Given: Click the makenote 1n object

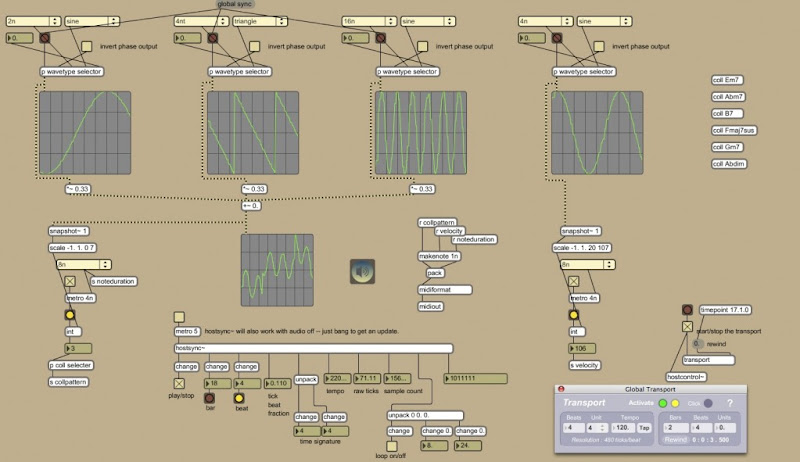Looking at the screenshot, I should [x=439, y=256].
